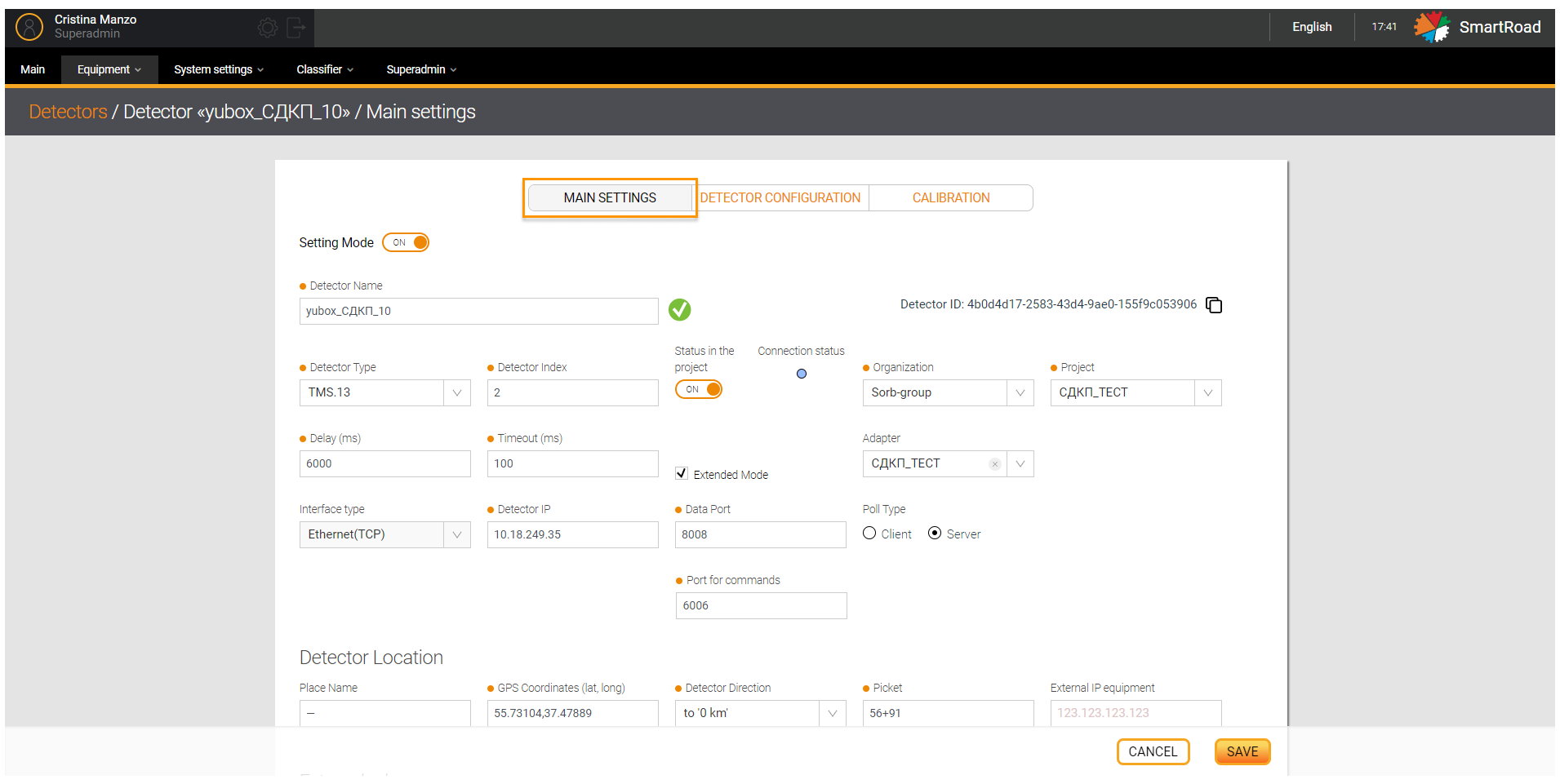Uncheck the Extended Mode checkbox

[x=682, y=473]
